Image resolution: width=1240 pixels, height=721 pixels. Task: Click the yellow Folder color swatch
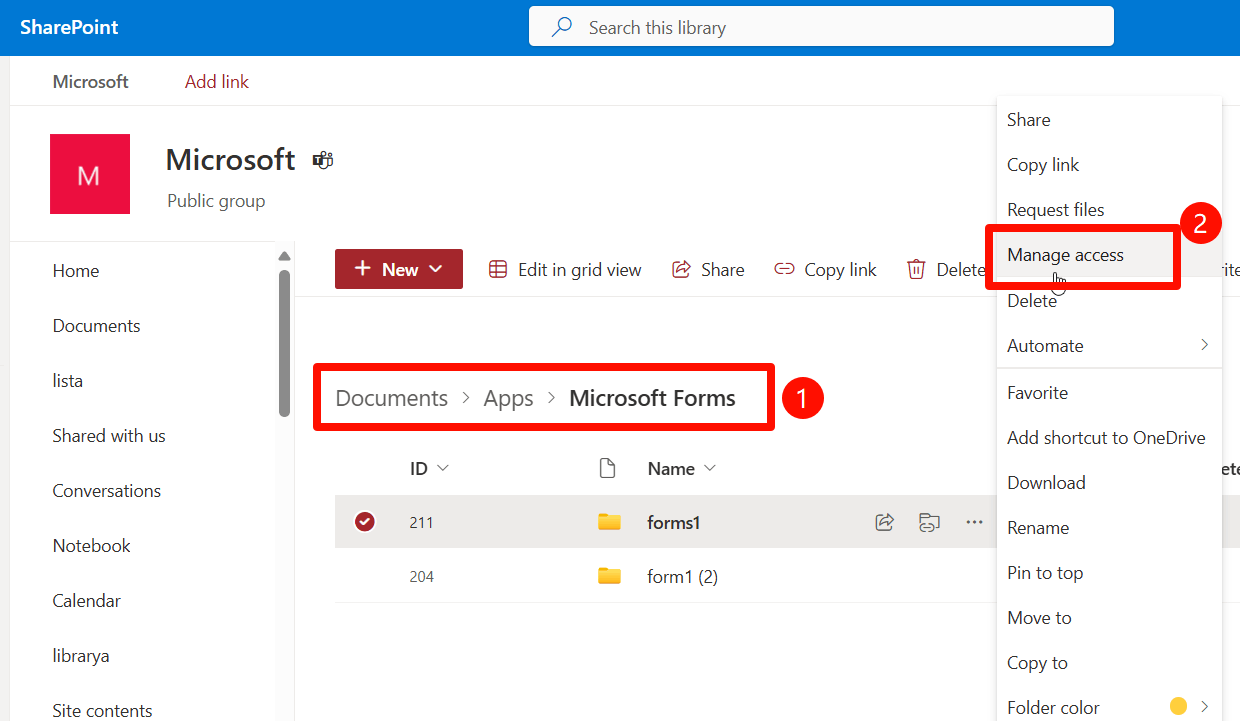click(x=1180, y=706)
